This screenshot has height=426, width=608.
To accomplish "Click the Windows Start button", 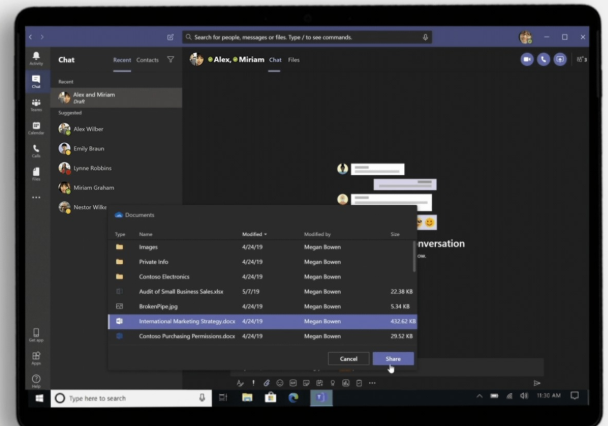I will pyautogui.click(x=40, y=397).
